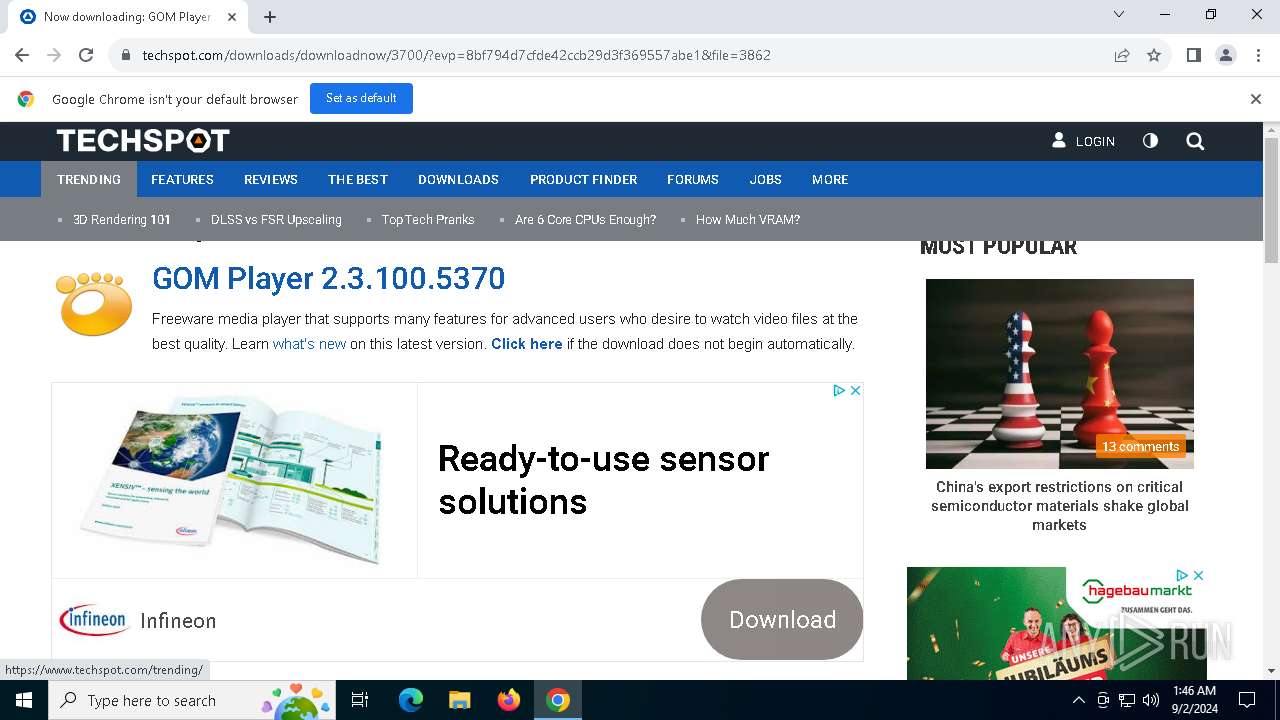Use Click here to start download
1280x720 pixels.
tap(526, 344)
